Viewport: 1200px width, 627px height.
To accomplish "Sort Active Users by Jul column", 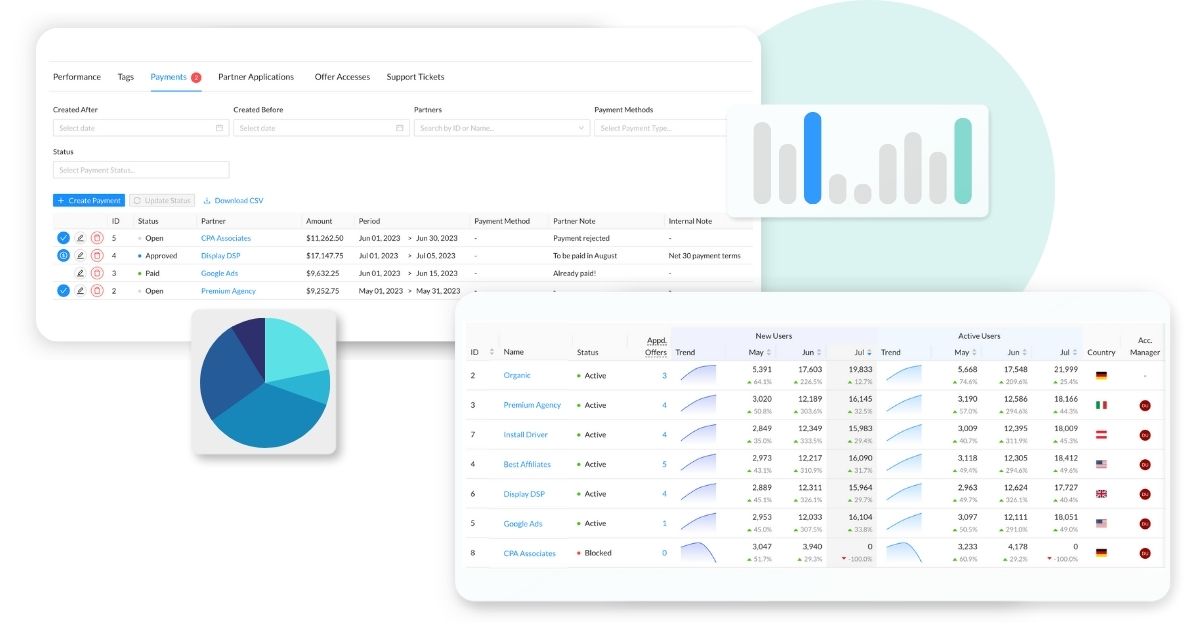I will point(1074,352).
